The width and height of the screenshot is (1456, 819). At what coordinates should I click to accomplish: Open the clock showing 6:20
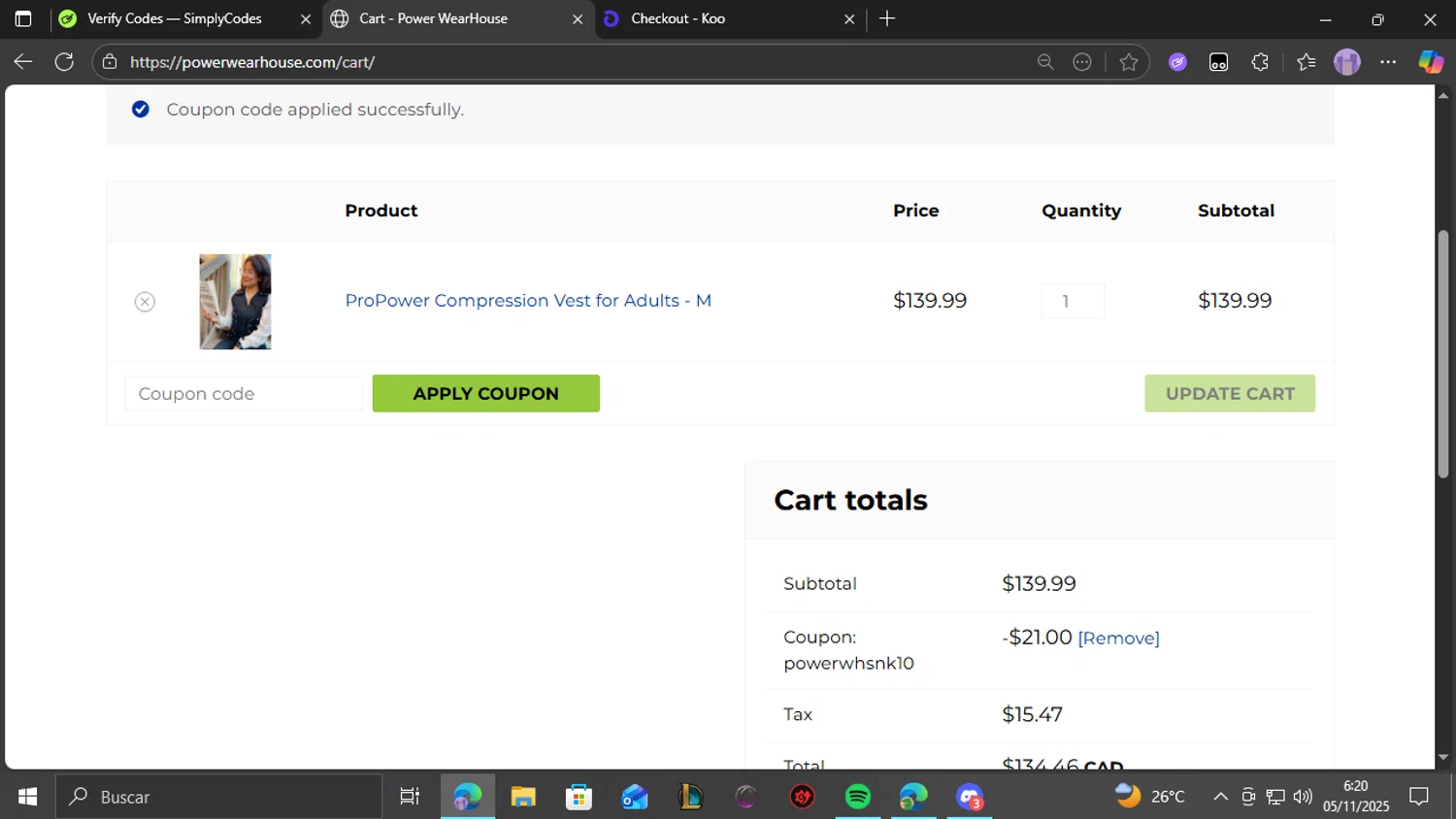[1356, 797]
